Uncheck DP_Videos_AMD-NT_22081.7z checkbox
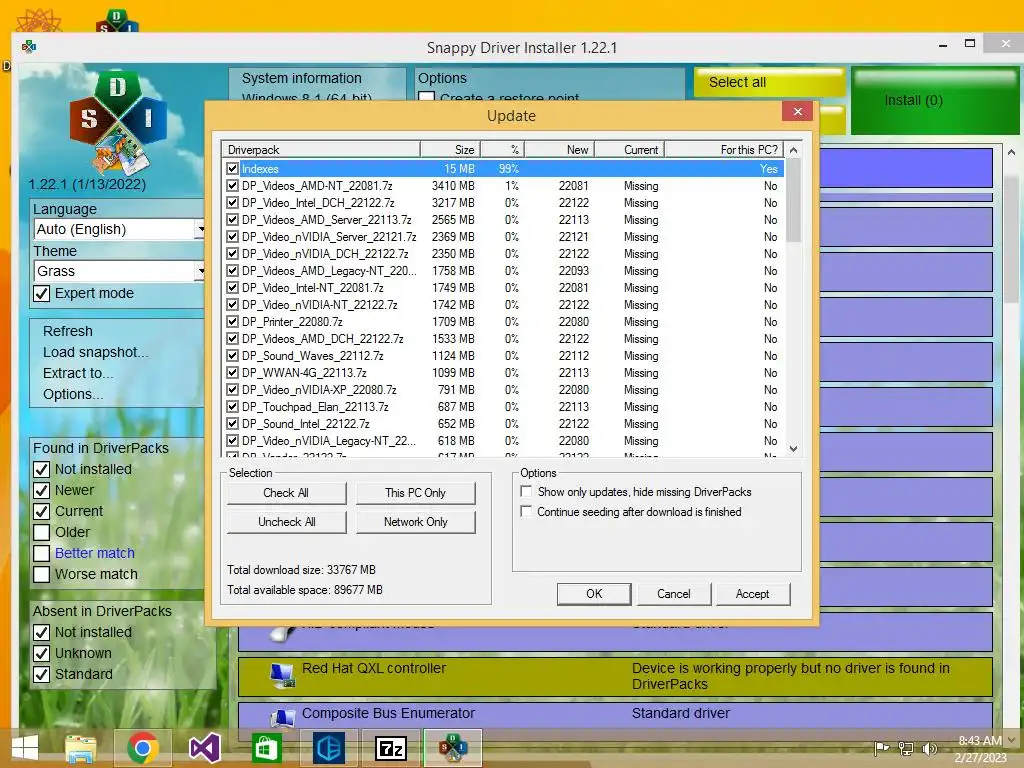This screenshot has height=768, width=1024. click(232, 185)
